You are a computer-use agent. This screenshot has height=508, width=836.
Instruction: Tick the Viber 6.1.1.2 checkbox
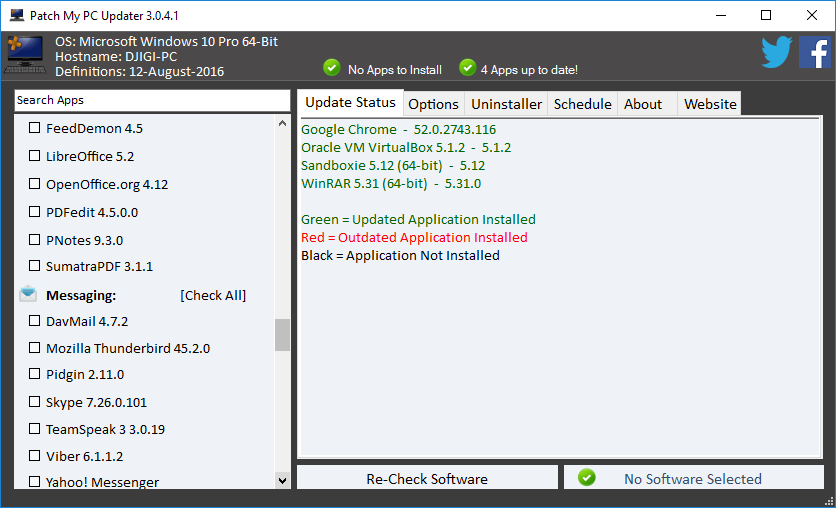click(x=34, y=455)
